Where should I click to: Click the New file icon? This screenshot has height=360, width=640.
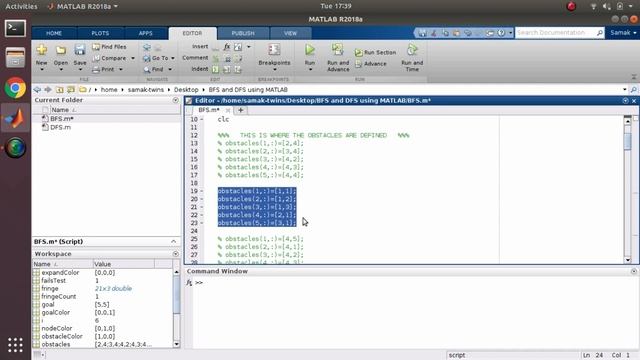click(41, 50)
